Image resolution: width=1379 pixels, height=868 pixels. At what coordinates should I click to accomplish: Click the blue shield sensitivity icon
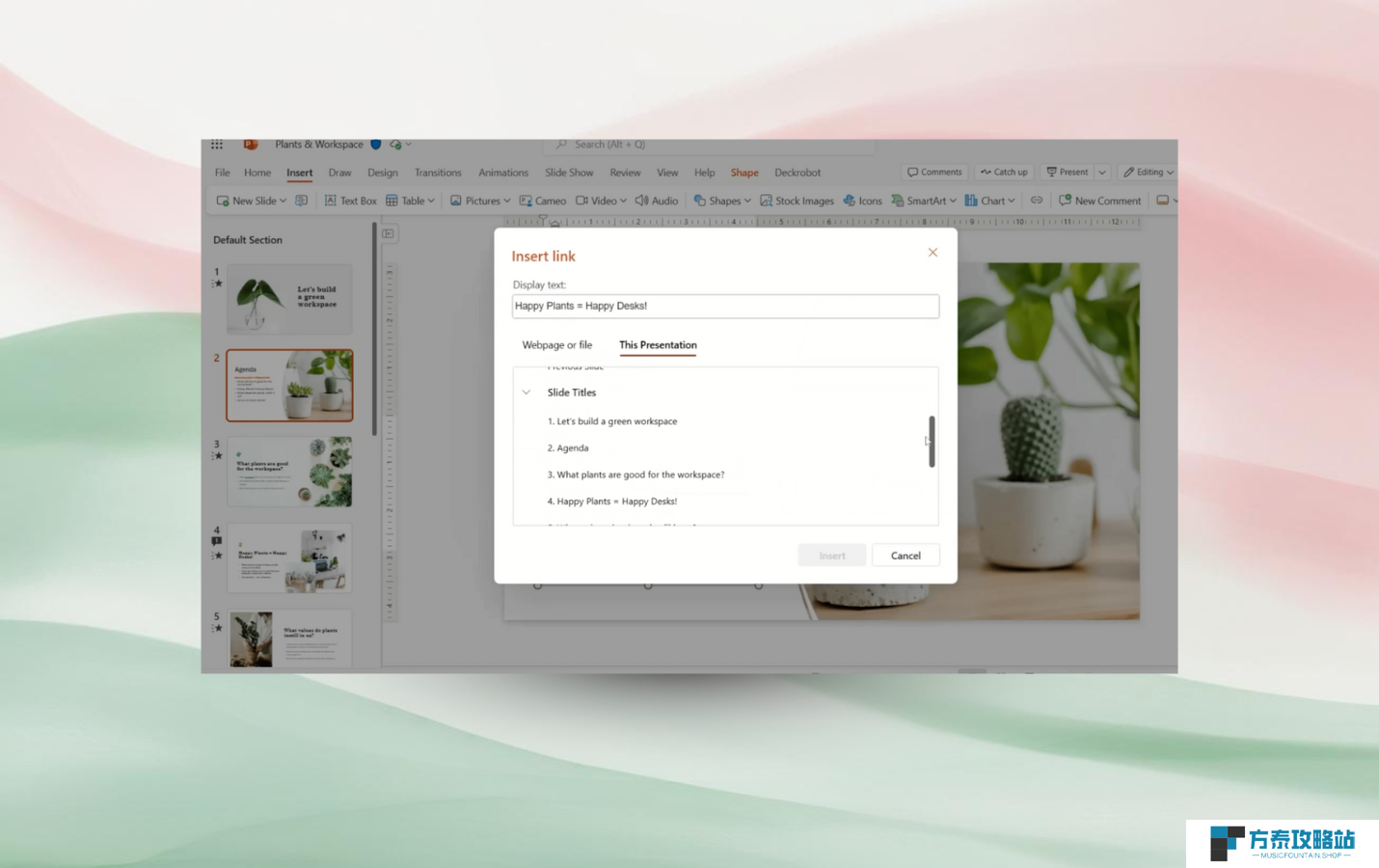pyautogui.click(x=376, y=145)
